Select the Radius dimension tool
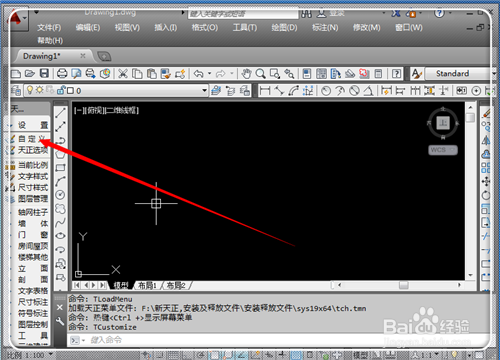 [326, 90]
